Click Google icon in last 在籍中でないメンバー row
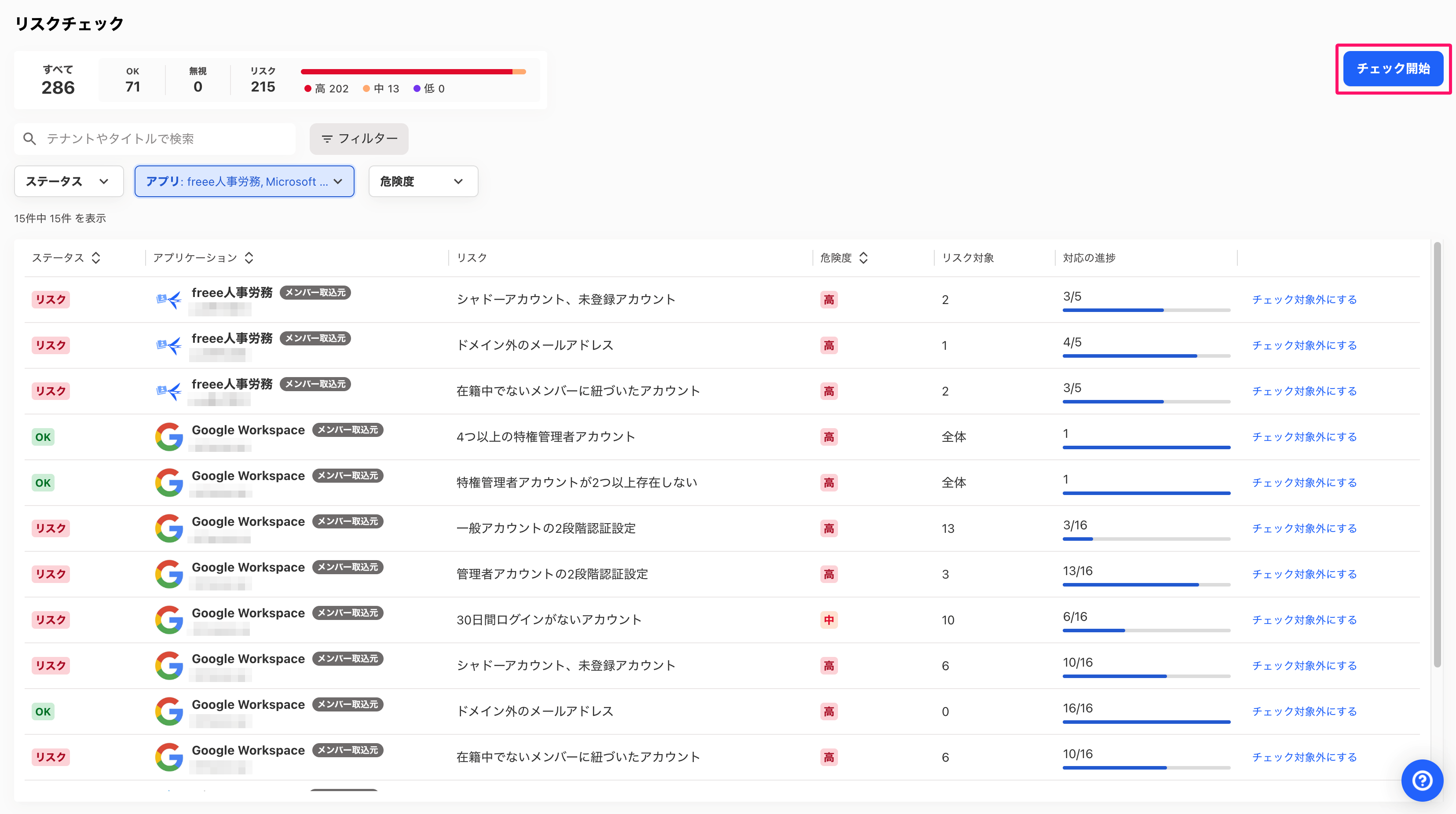The width and height of the screenshot is (1456, 814). pyautogui.click(x=168, y=758)
